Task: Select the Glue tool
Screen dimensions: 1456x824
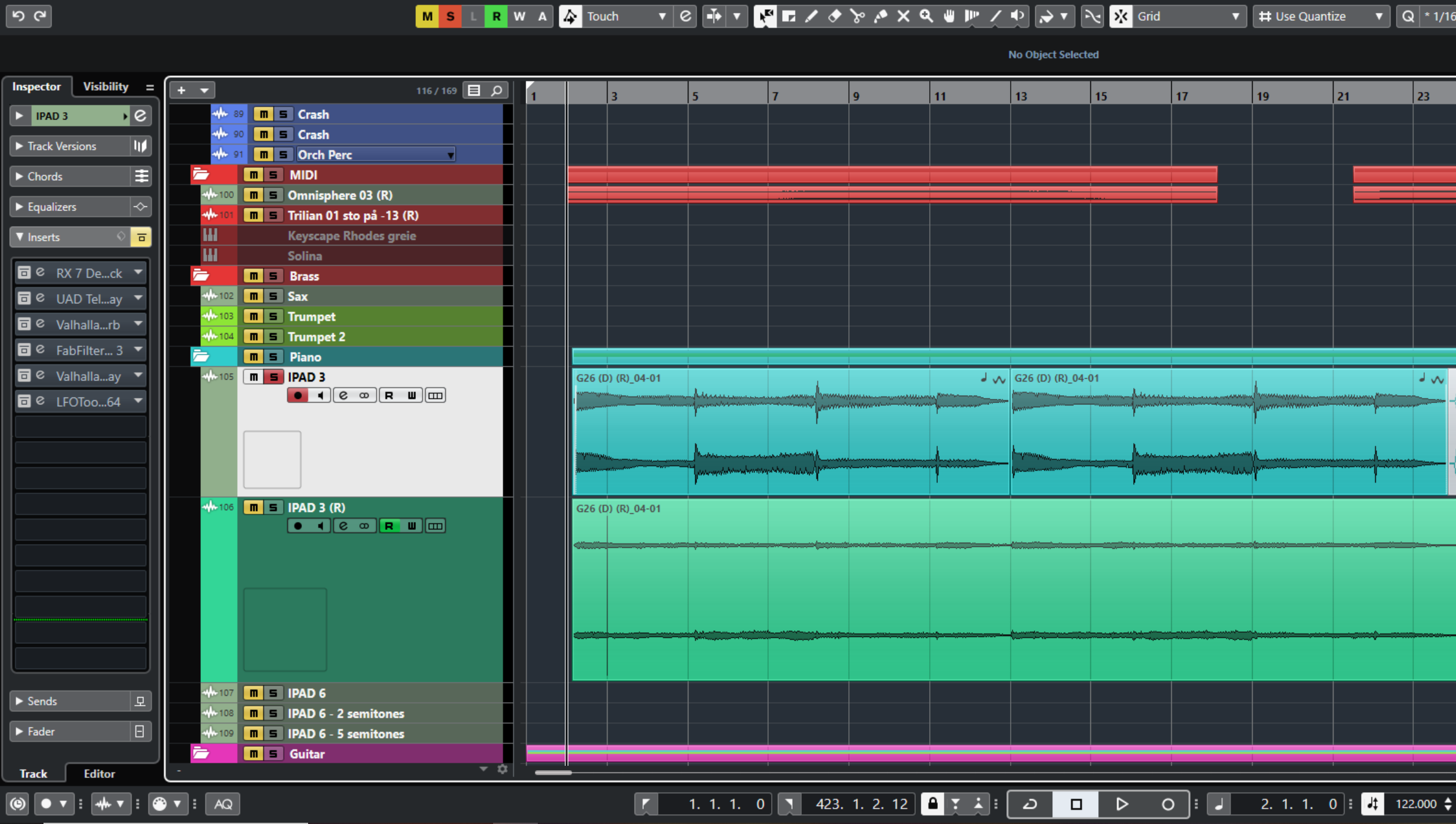Action: tap(880, 17)
